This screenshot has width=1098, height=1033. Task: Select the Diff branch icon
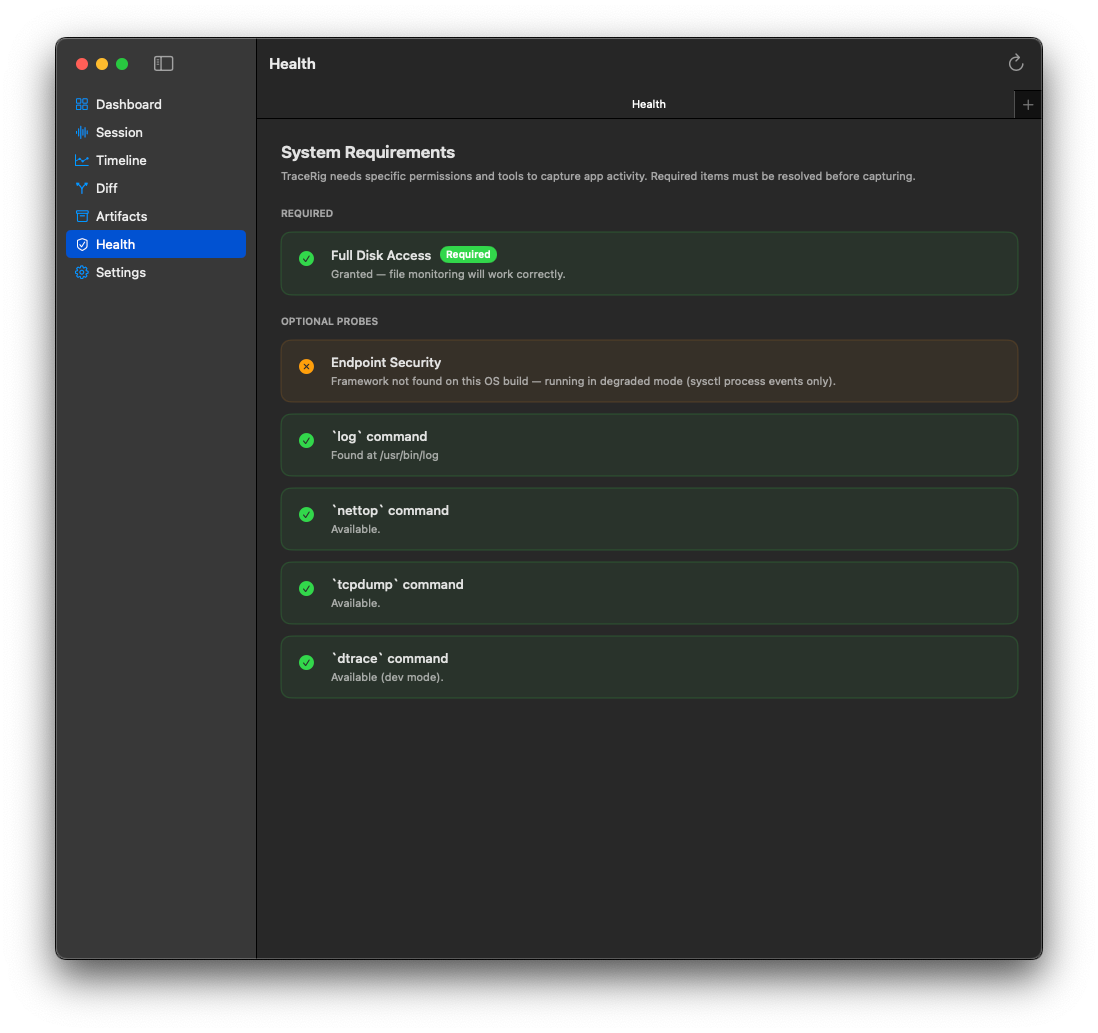click(80, 188)
